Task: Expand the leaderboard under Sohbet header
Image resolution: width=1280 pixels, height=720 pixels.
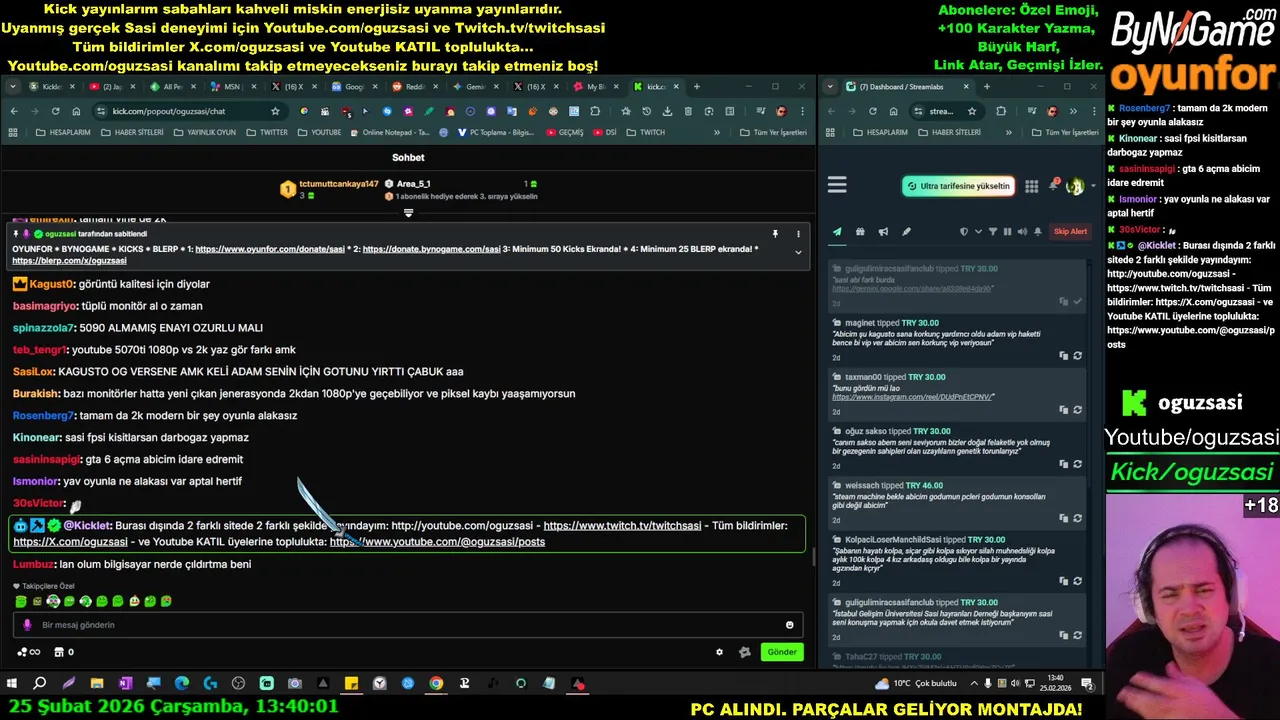Action: 408,213
